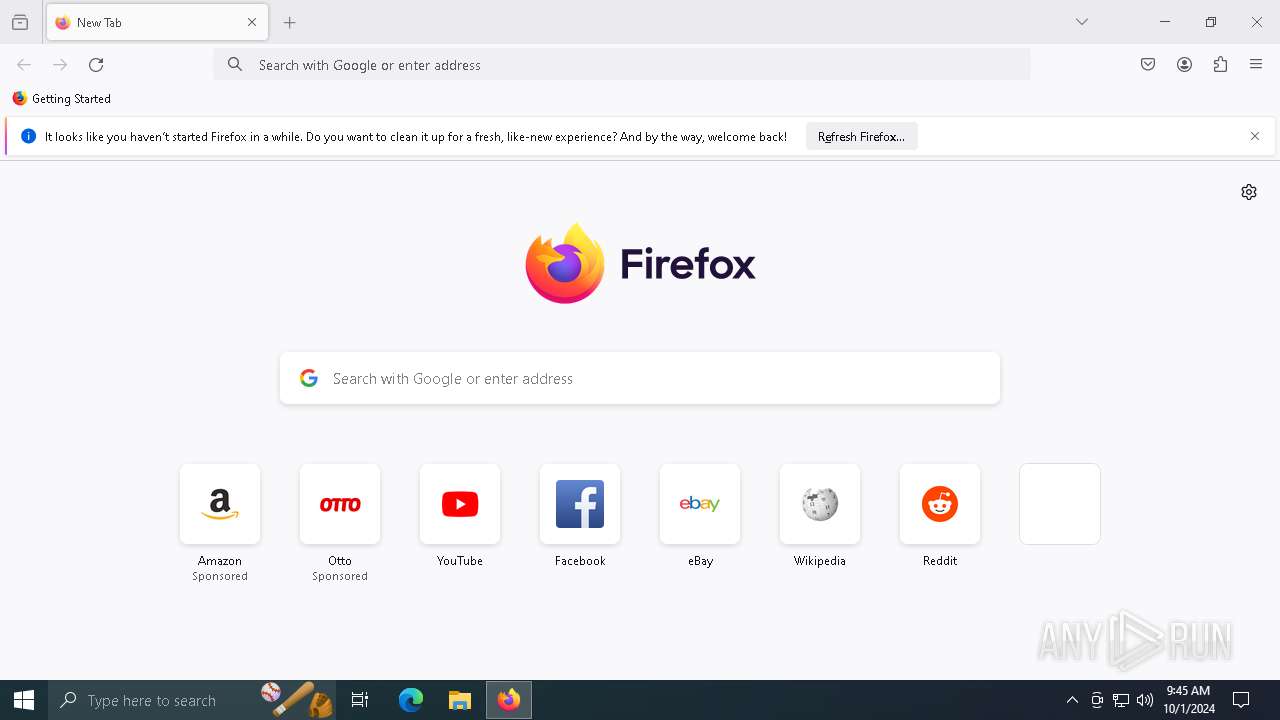Click the info icon in notification bar
Viewport: 1280px width, 720px height.
(28, 137)
